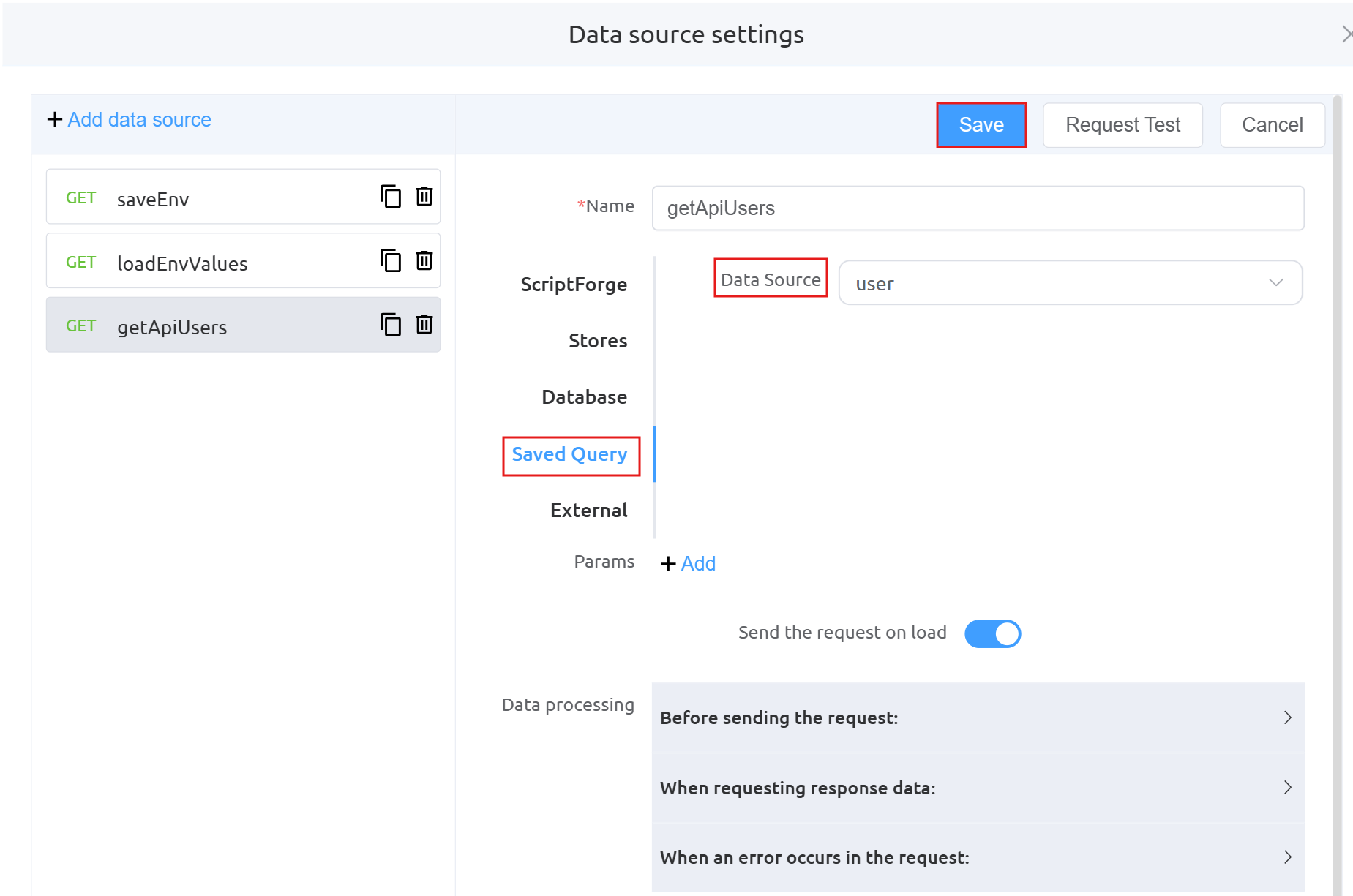Screen dimensions: 1353x896
Task: Click the Request Test button
Action: point(1122,125)
